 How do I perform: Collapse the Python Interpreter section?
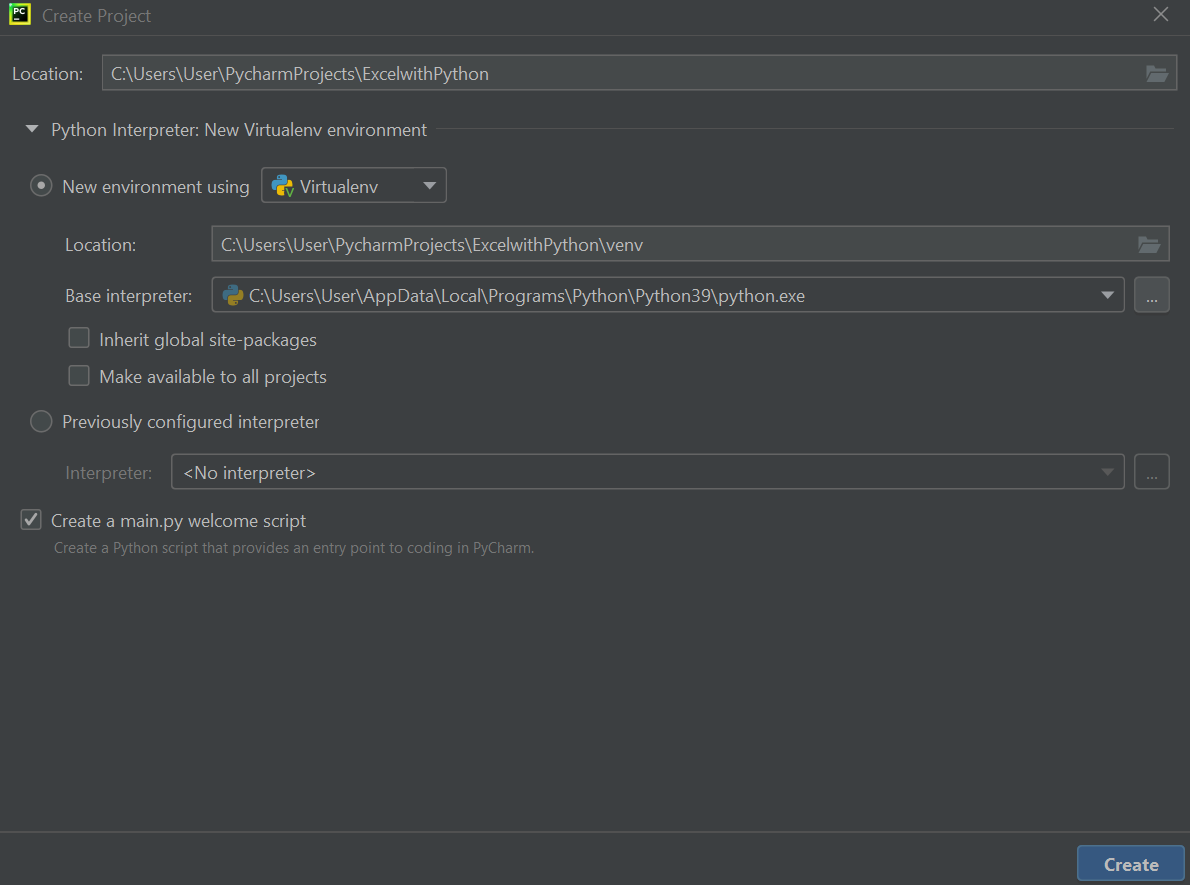click(x=31, y=128)
